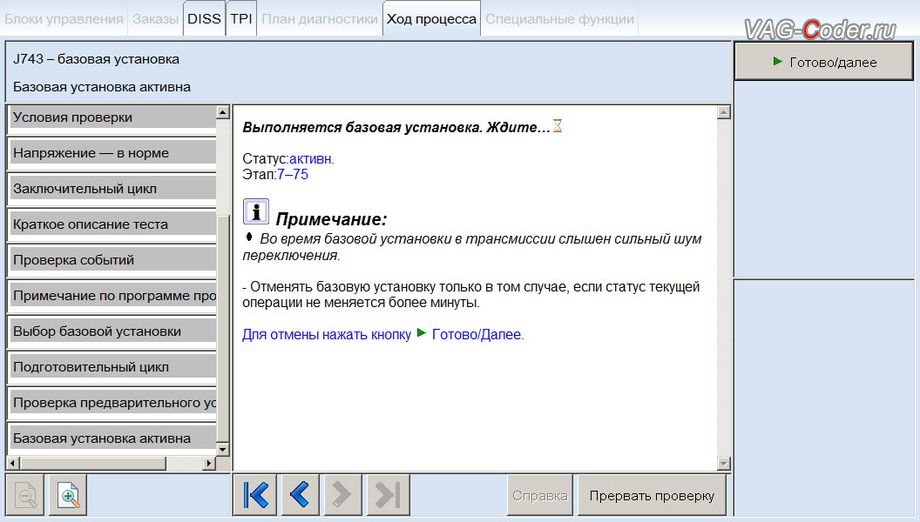Screen dimensions: 920x522
Task: Select the Ход процесса tab
Action: tap(431, 19)
